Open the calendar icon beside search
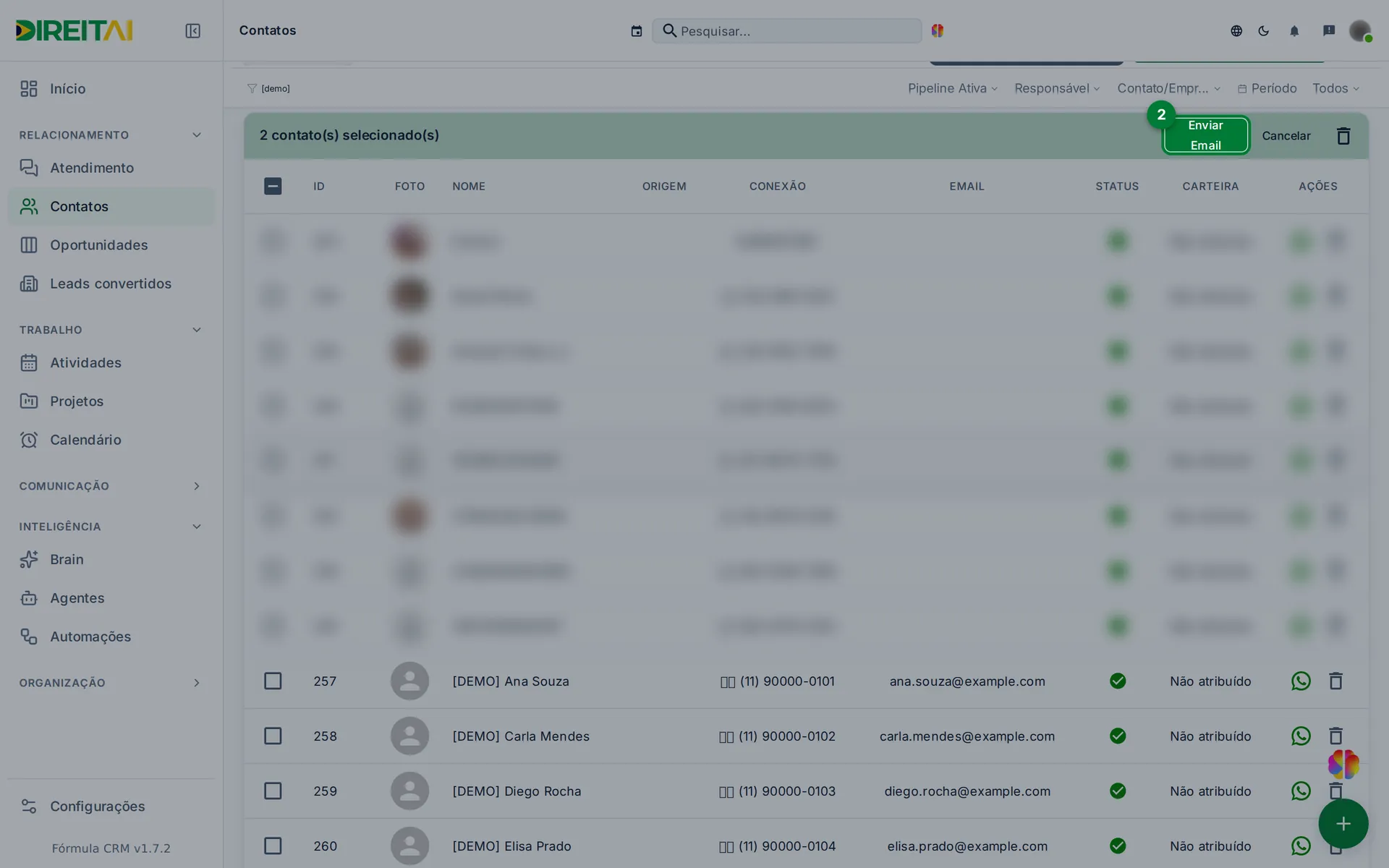Viewport: 1389px width, 868px height. [x=637, y=31]
